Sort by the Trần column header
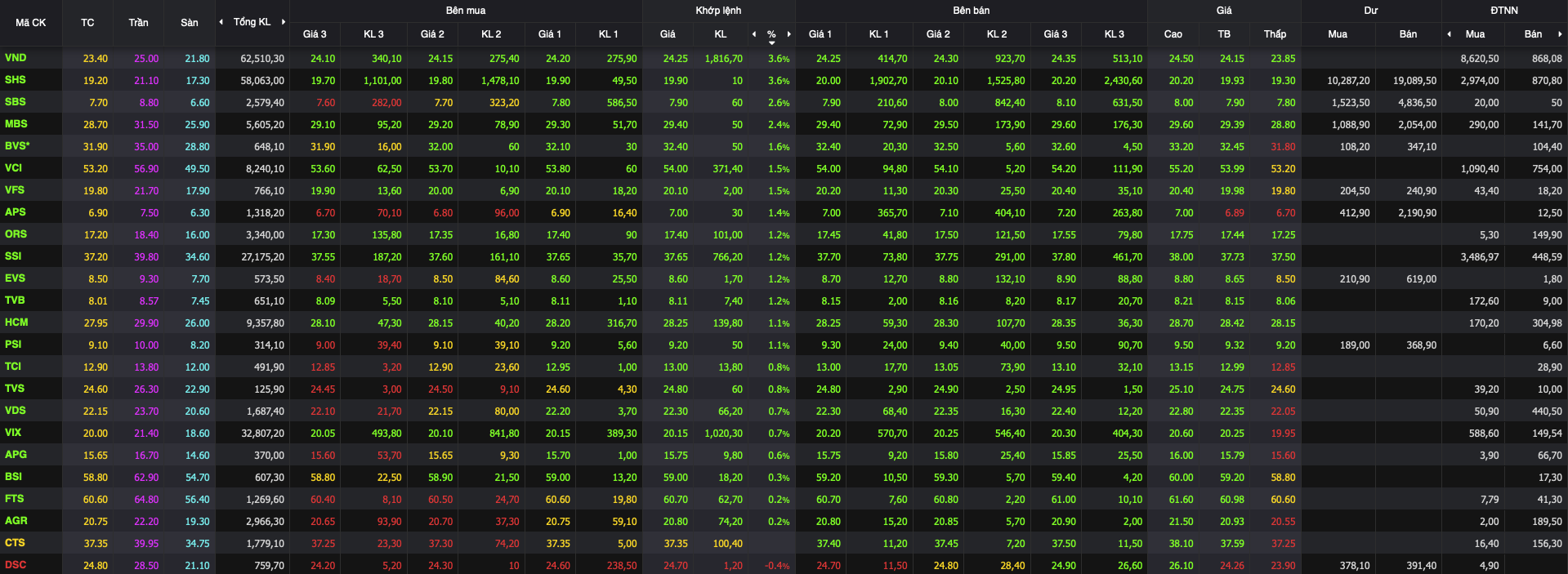 click(x=138, y=23)
